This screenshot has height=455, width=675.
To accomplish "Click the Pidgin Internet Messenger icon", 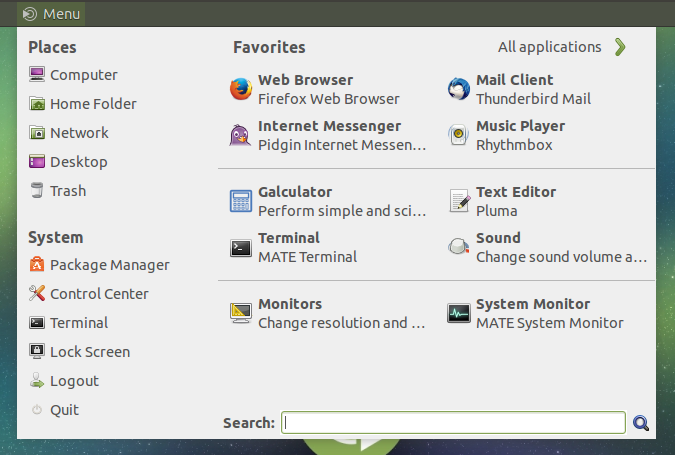I will click(x=240, y=135).
